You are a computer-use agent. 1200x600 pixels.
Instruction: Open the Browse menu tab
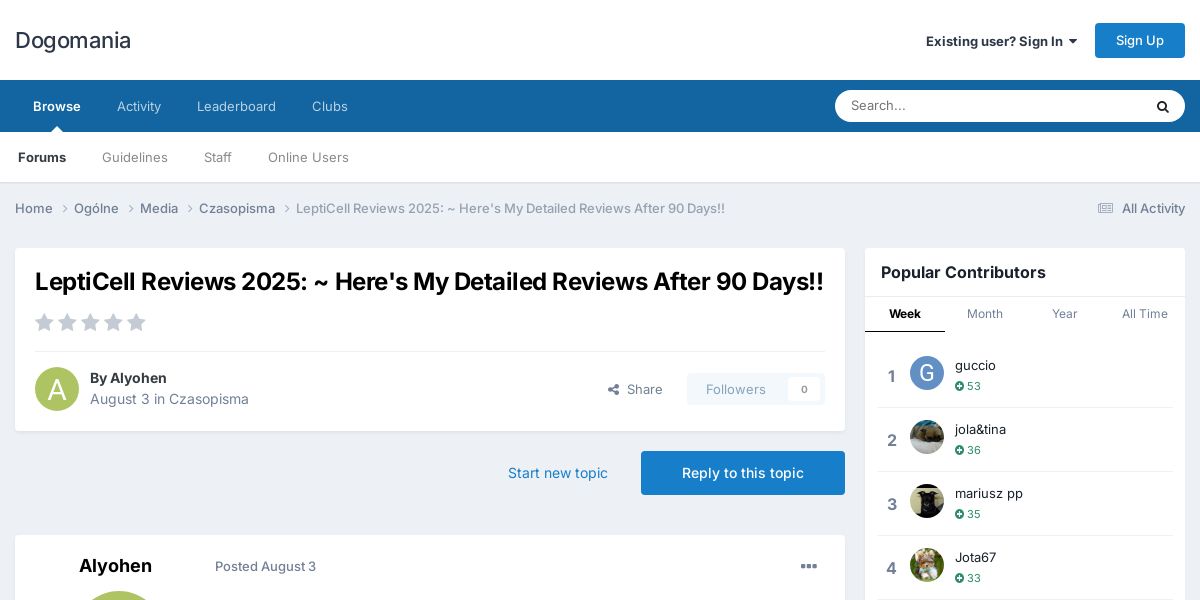57,106
